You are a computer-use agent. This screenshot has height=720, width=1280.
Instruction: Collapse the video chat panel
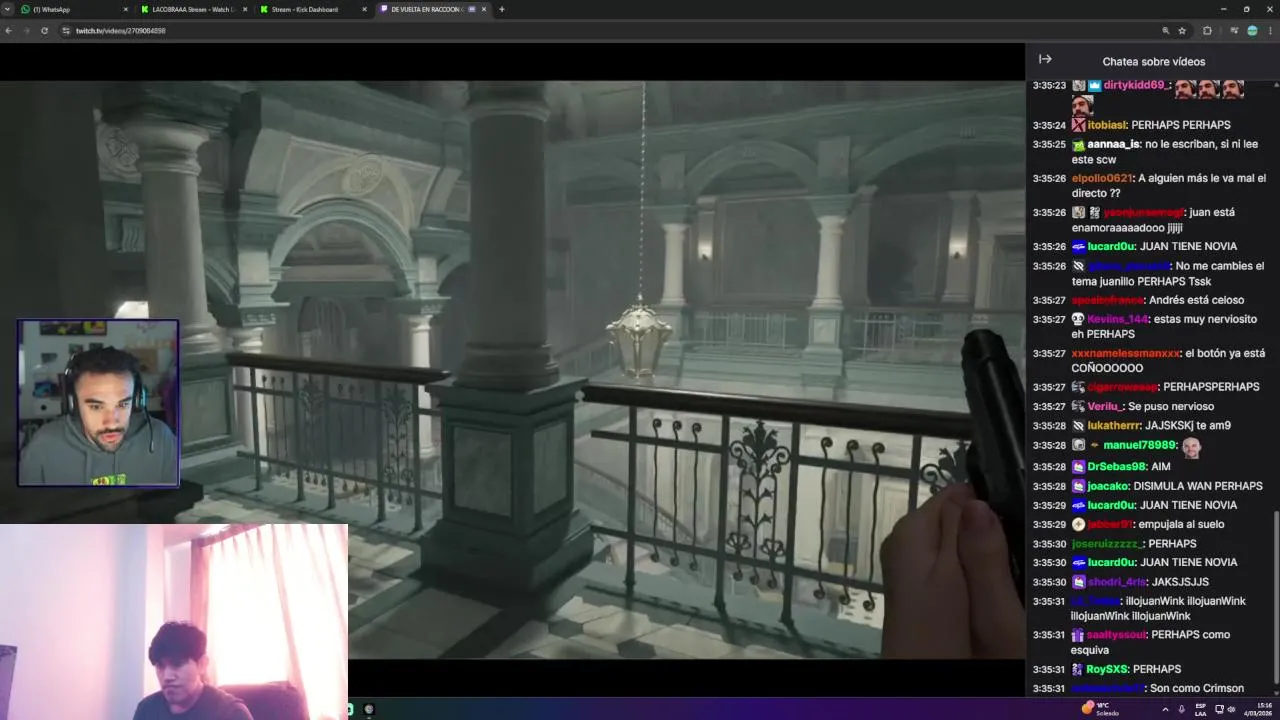[1045, 59]
